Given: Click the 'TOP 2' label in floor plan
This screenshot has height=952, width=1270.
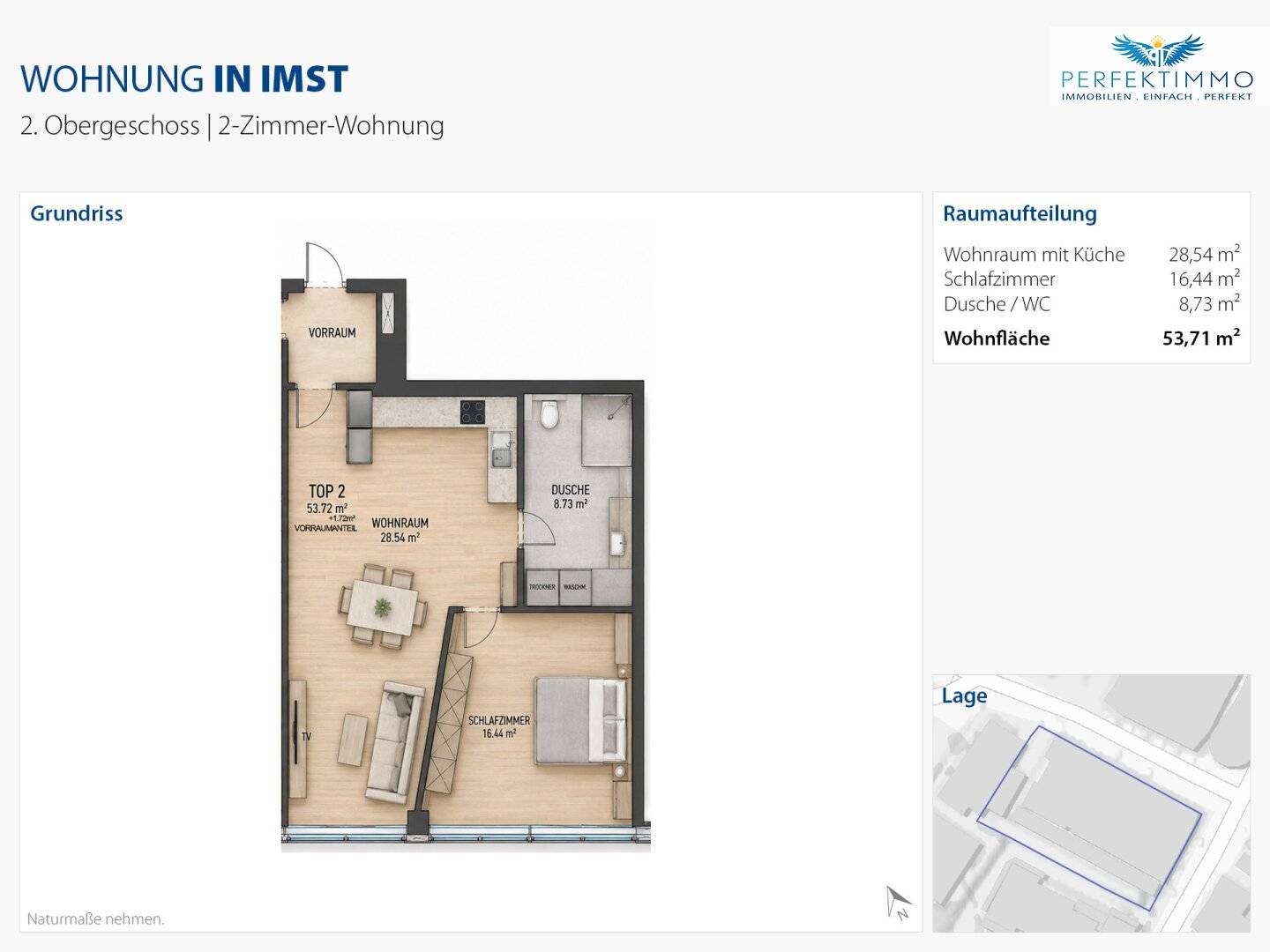Looking at the screenshot, I should click(326, 491).
